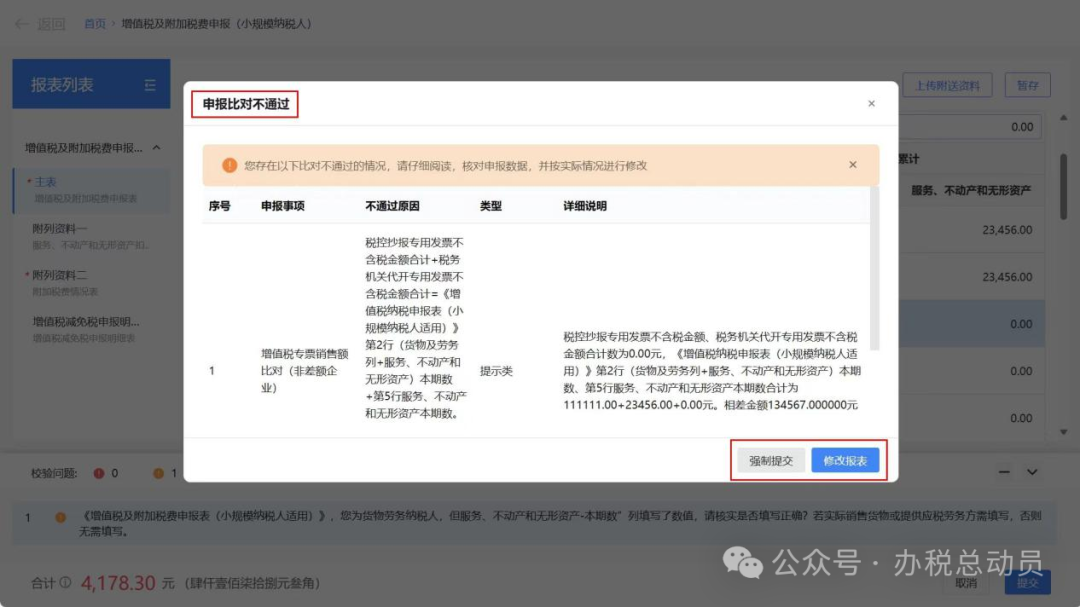
Task: Click the back arrow 返回
Action: 20,22
